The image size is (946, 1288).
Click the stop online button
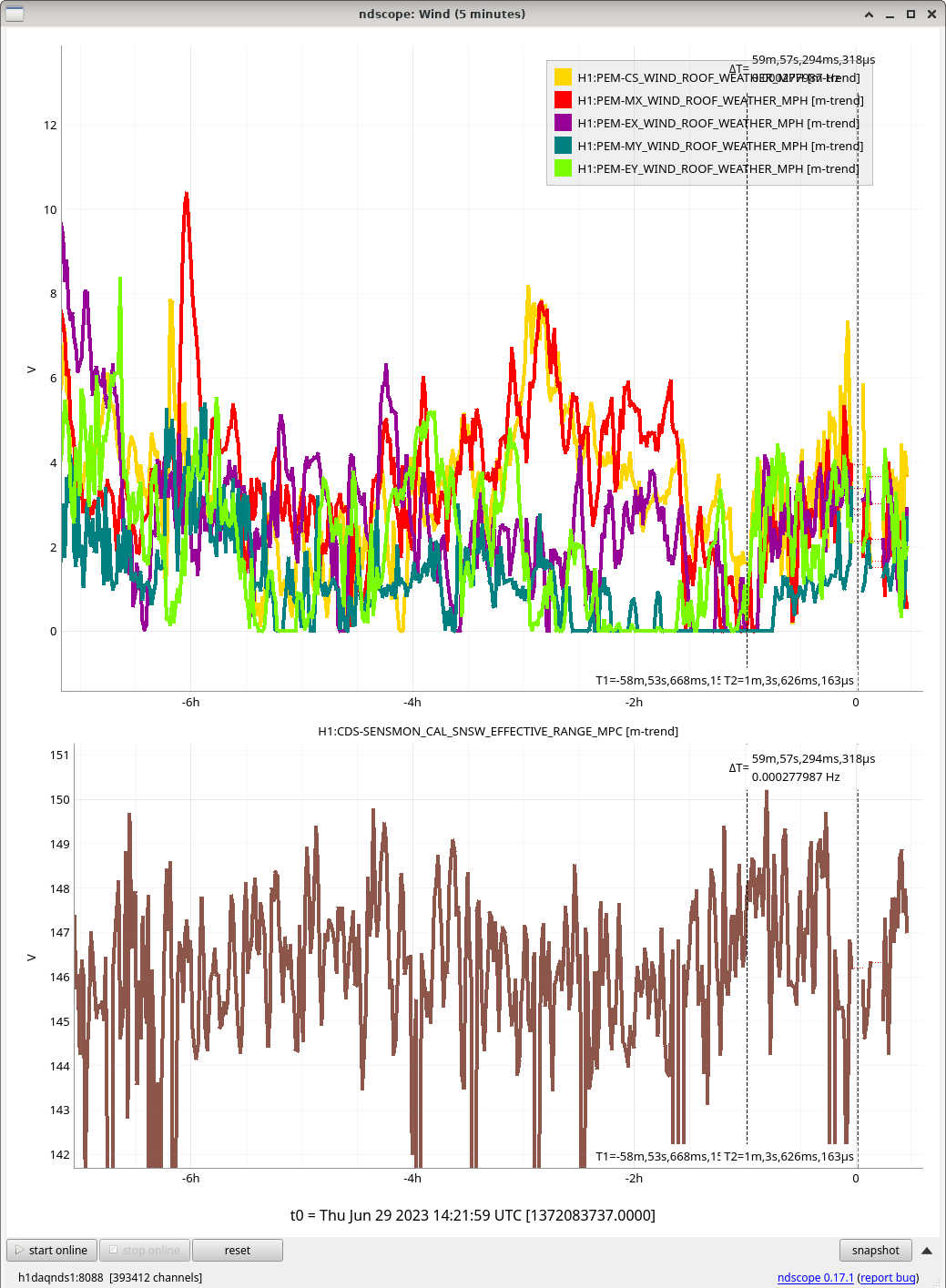point(145,1251)
